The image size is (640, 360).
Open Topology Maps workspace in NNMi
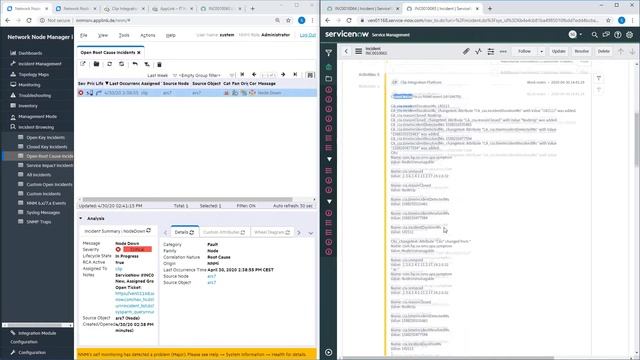(x=33, y=75)
